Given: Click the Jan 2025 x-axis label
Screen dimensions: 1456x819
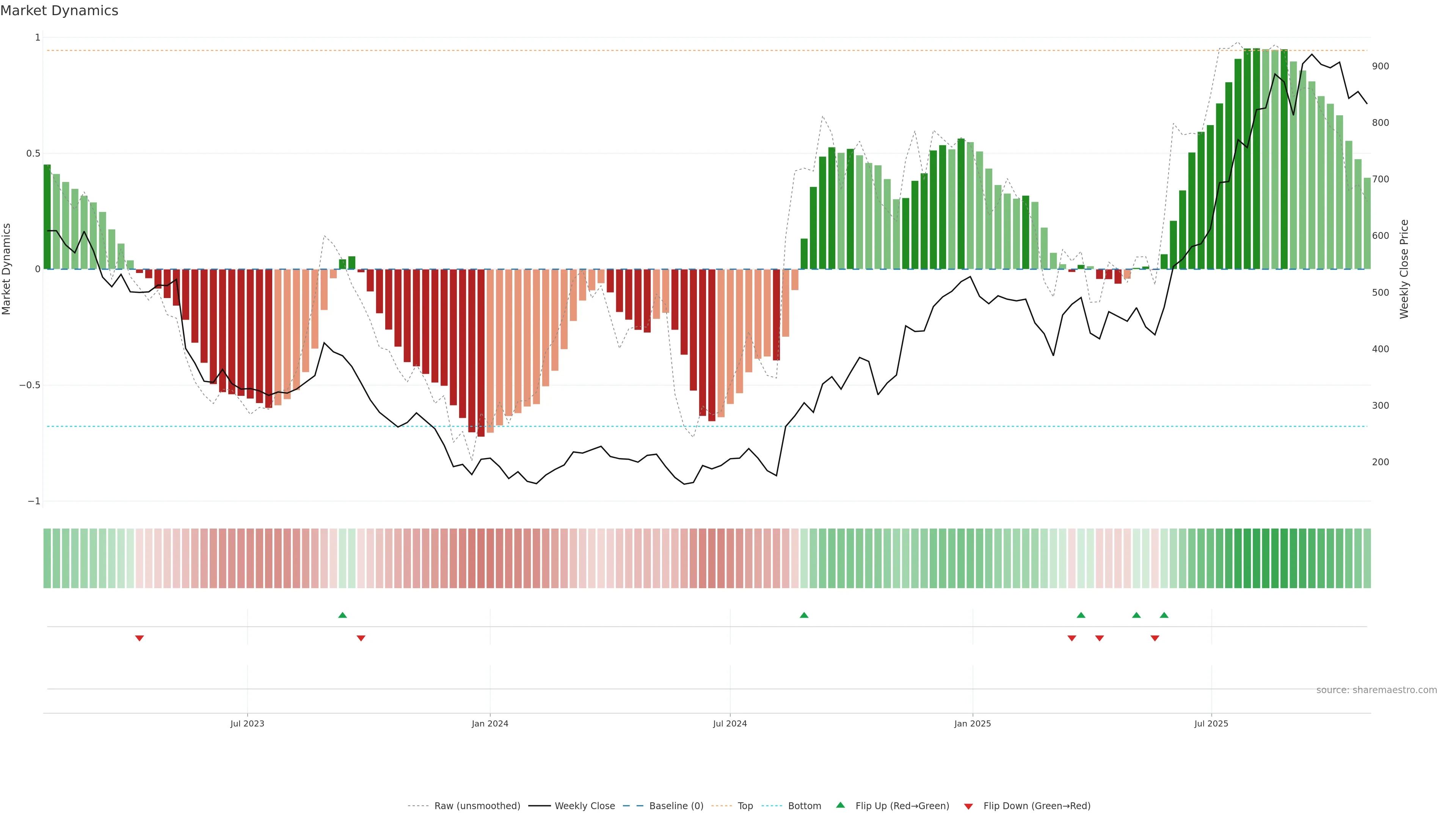Looking at the screenshot, I should tap(972, 723).
